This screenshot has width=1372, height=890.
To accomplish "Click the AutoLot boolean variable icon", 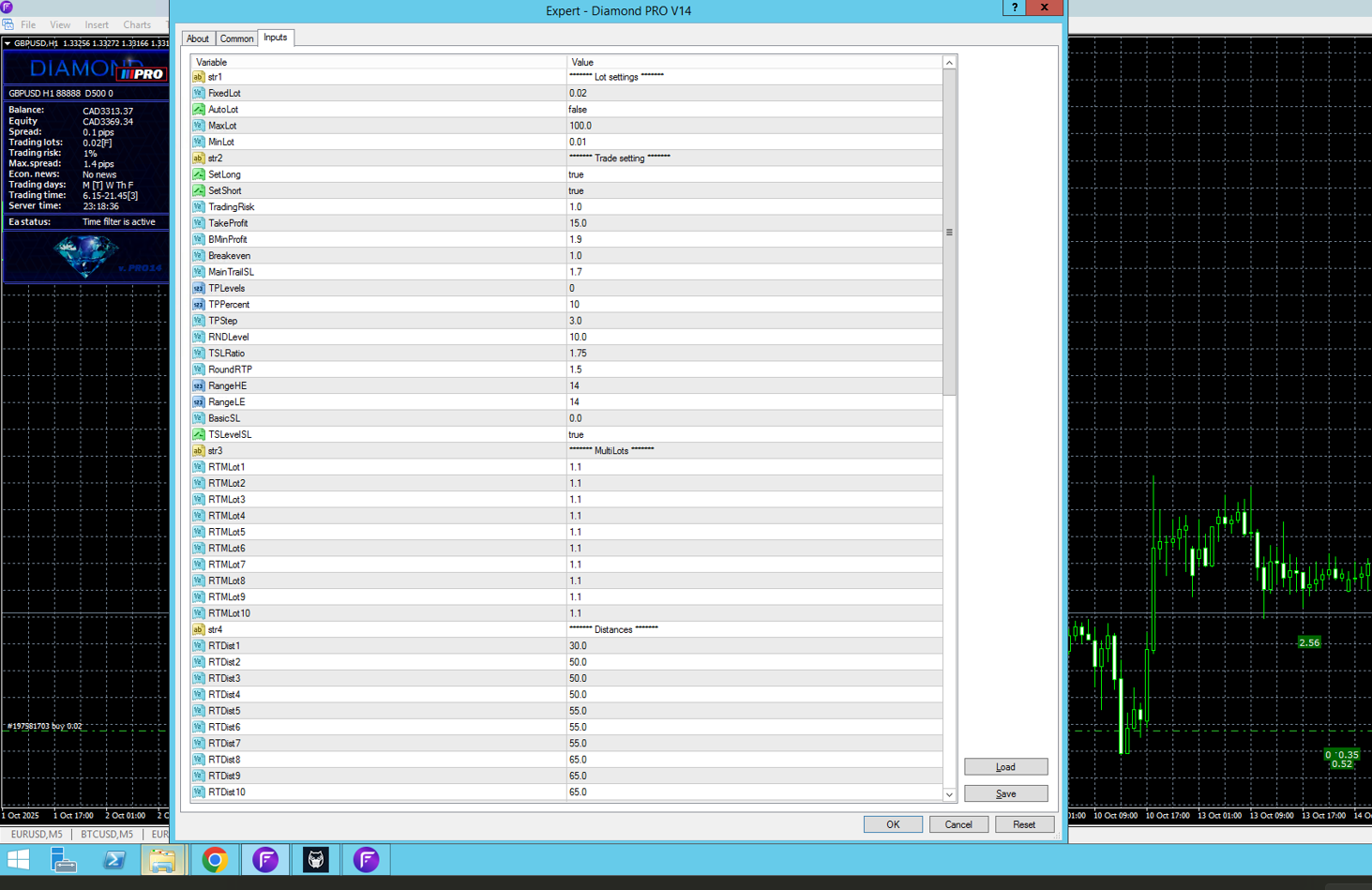I will [x=199, y=110].
